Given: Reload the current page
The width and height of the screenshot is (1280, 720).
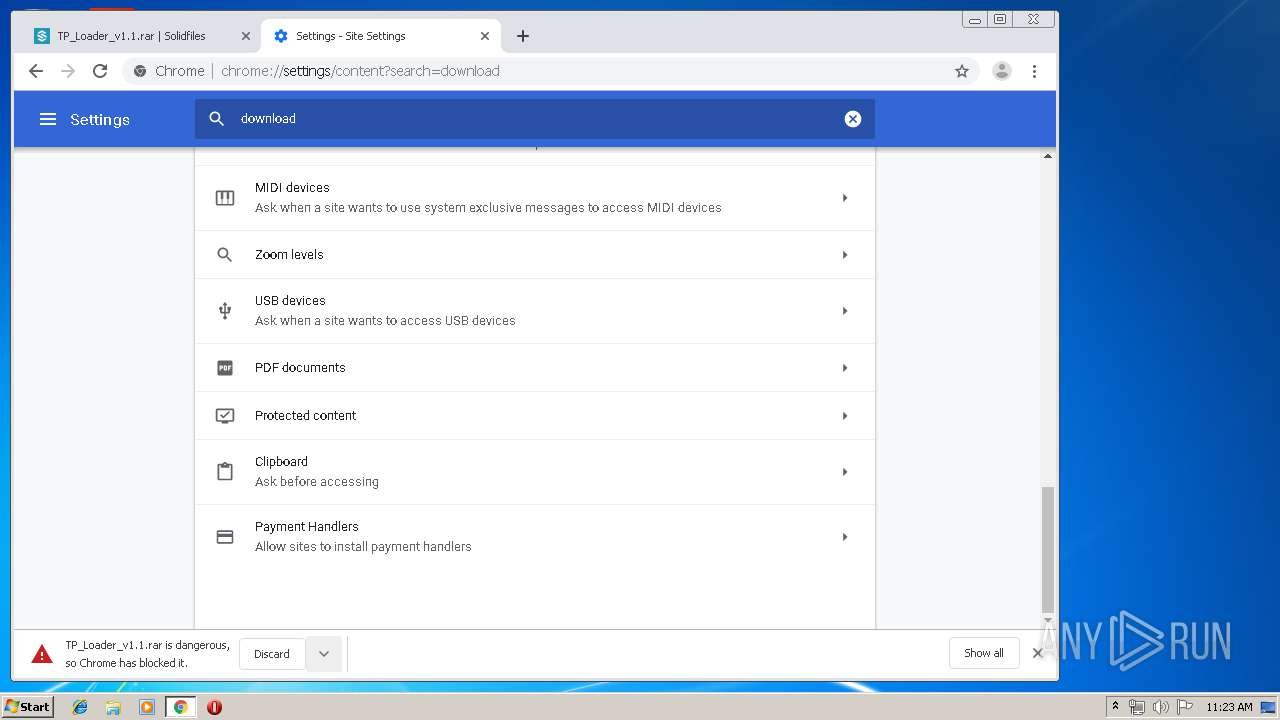Looking at the screenshot, I should [x=100, y=71].
